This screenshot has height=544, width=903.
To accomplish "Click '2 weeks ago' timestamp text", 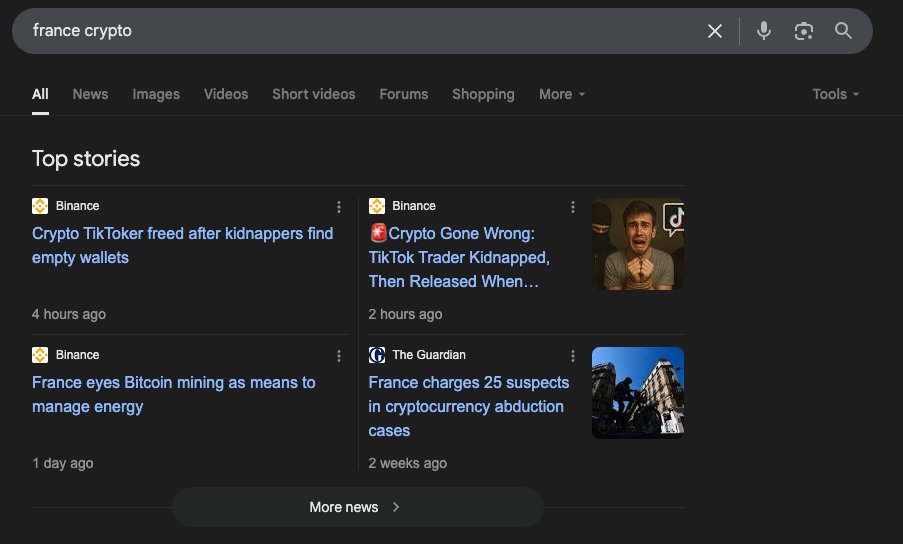I will pyautogui.click(x=408, y=463).
